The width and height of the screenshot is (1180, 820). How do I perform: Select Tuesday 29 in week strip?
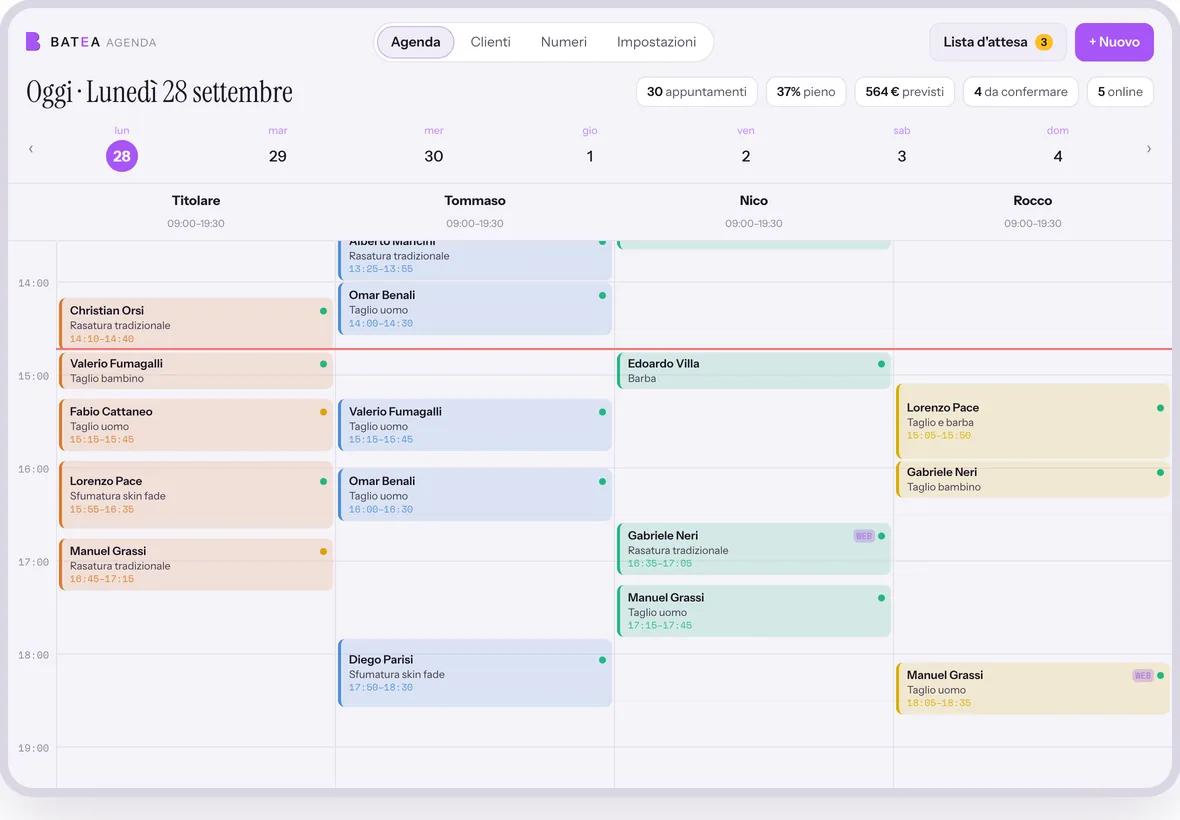pyautogui.click(x=278, y=156)
